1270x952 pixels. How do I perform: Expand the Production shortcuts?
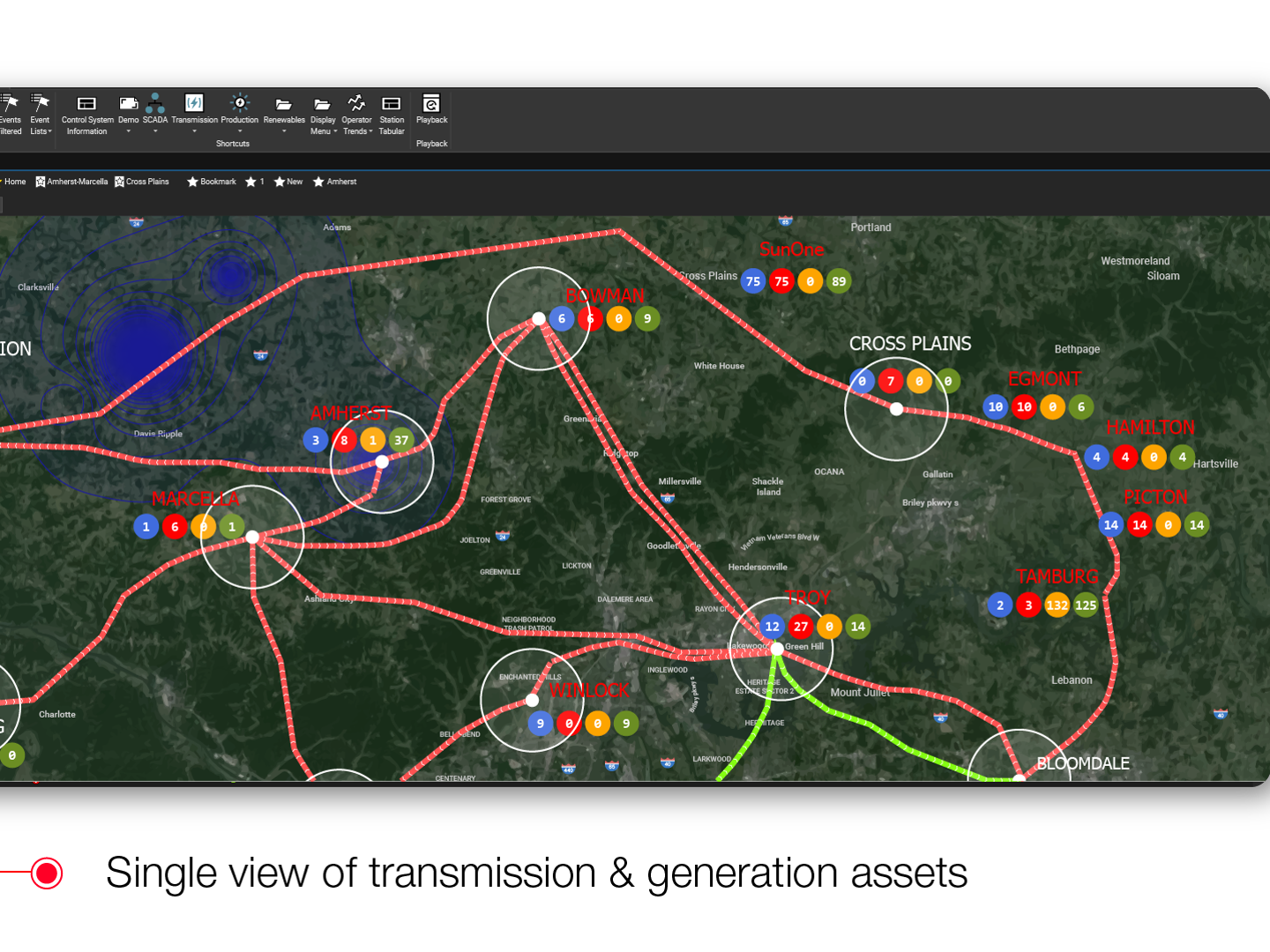coord(240,115)
